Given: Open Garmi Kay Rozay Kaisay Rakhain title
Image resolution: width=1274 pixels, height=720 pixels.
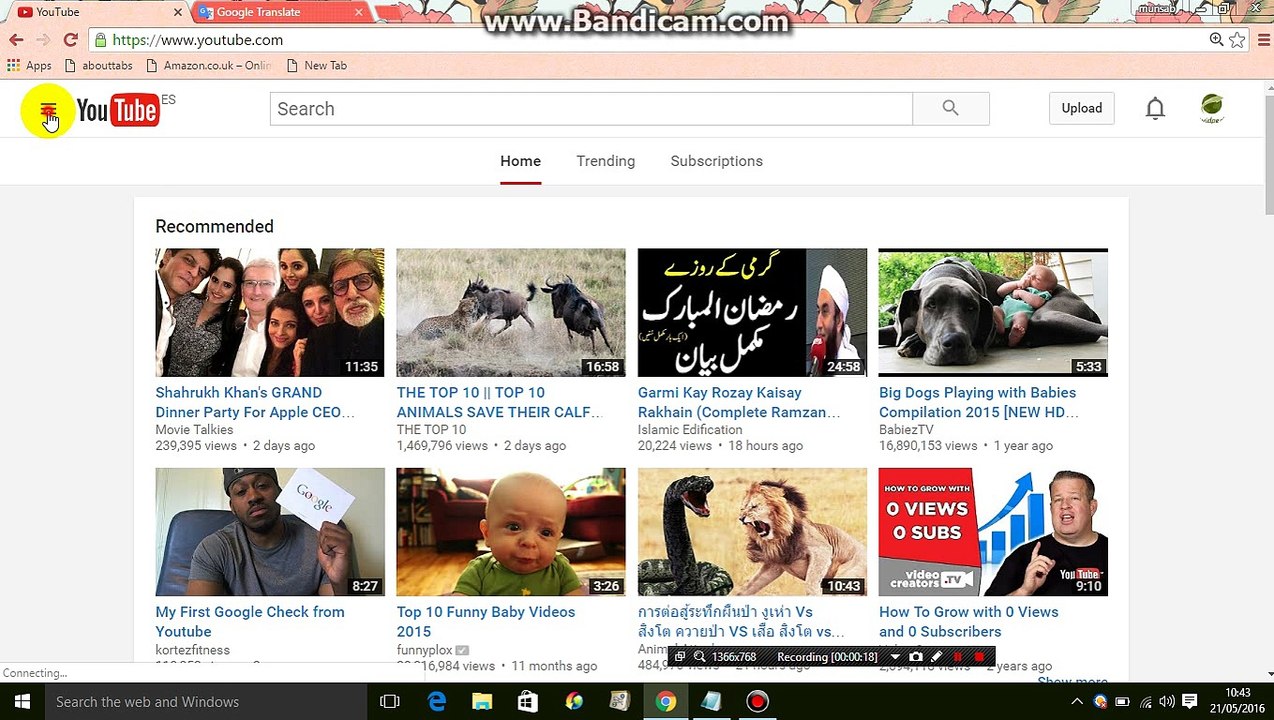Looking at the screenshot, I should click(x=739, y=402).
